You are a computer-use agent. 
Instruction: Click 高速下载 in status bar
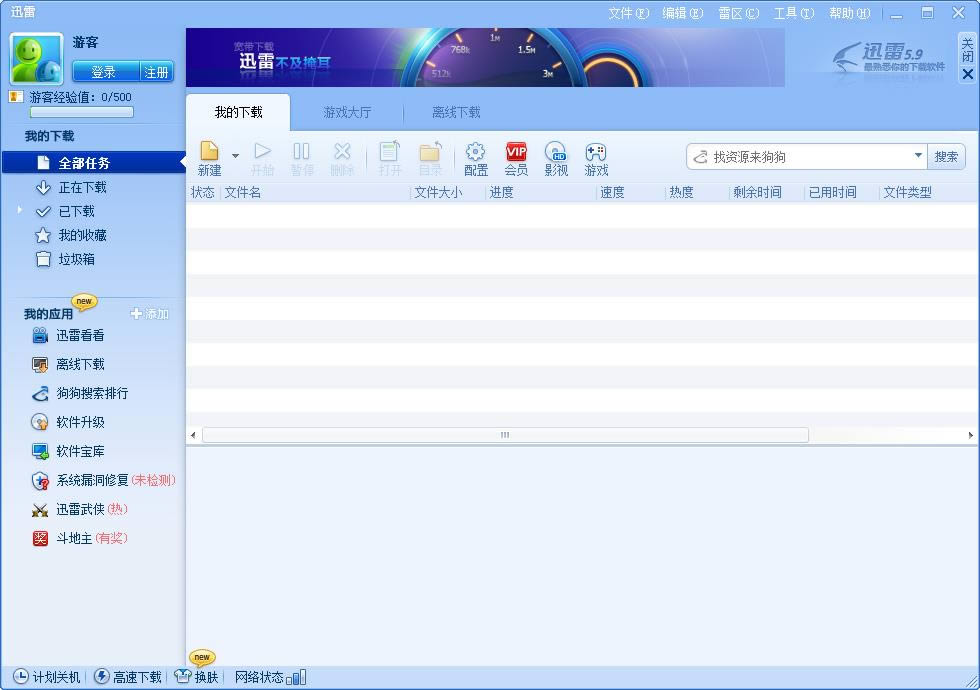[x=128, y=677]
